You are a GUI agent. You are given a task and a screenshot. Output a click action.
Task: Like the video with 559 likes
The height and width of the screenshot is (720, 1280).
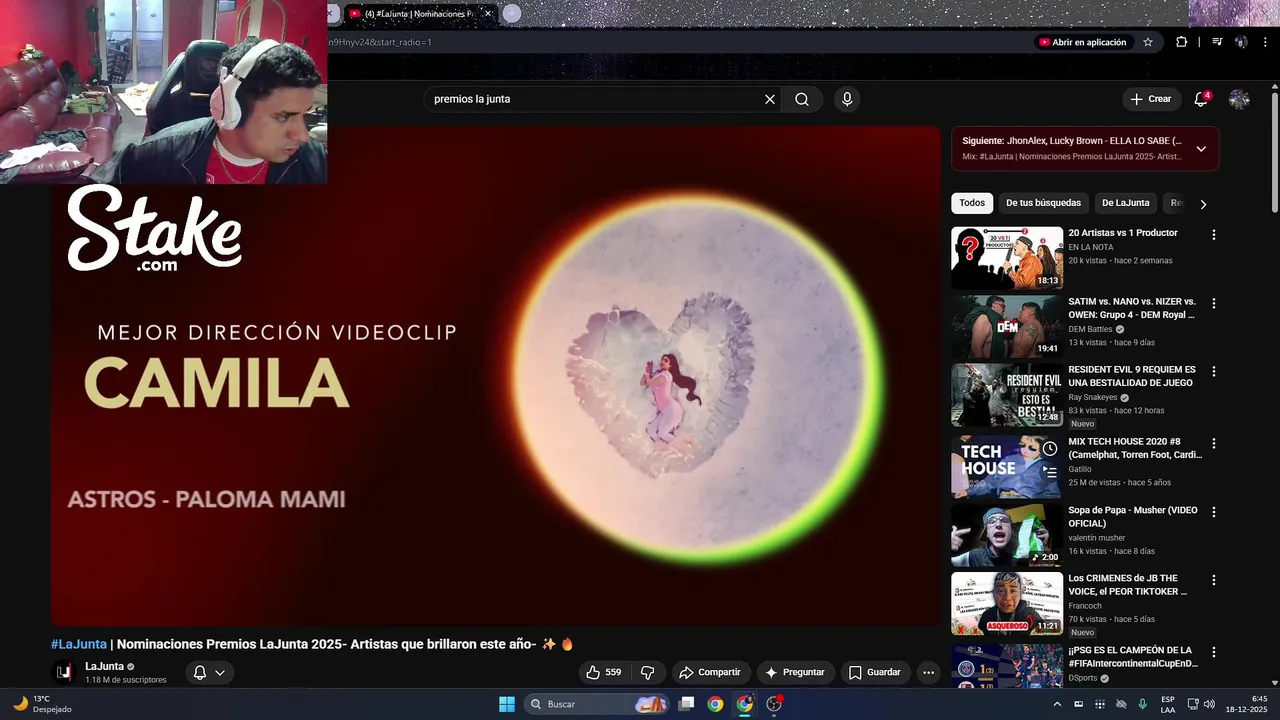click(604, 672)
